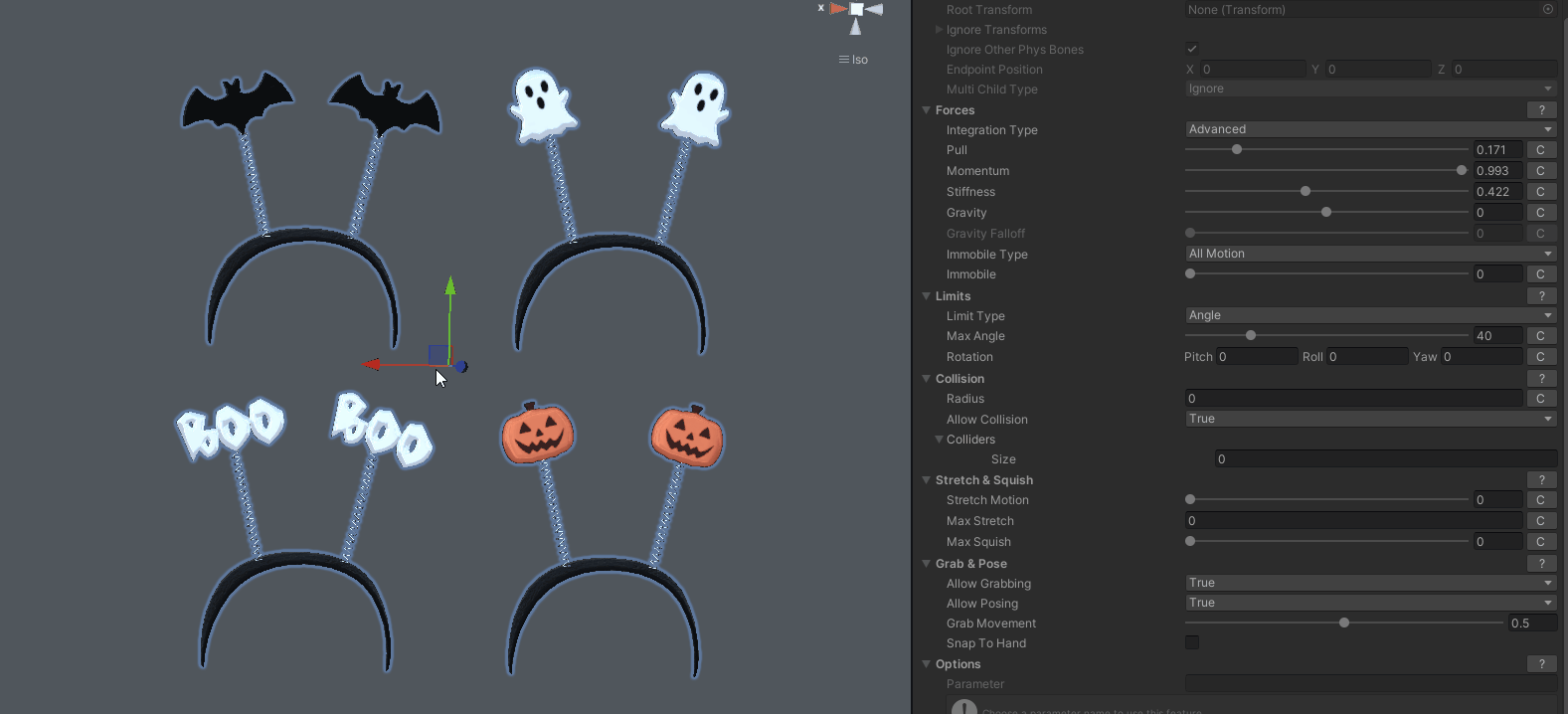Change the Allow Grabbing dropdown
The height and width of the screenshot is (714, 1568).
pyautogui.click(x=1370, y=583)
